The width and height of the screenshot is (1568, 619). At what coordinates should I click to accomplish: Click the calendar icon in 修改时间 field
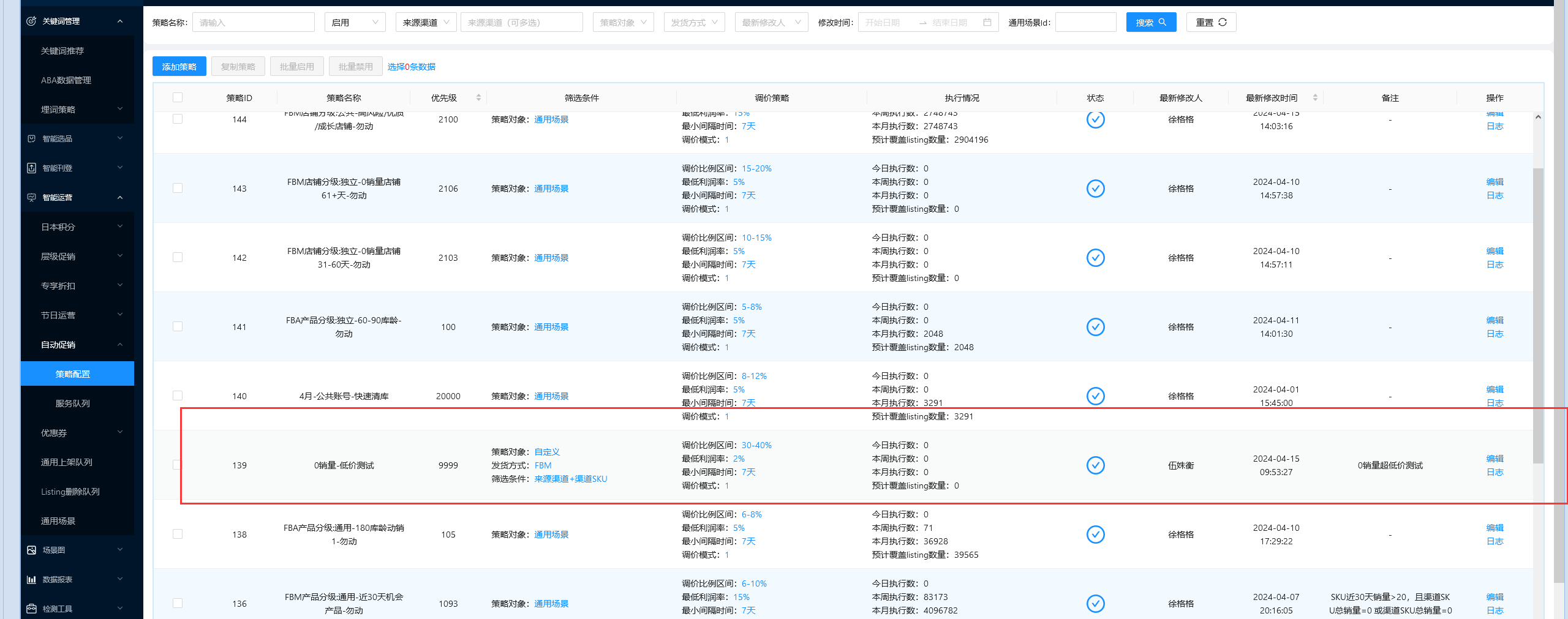point(987,22)
